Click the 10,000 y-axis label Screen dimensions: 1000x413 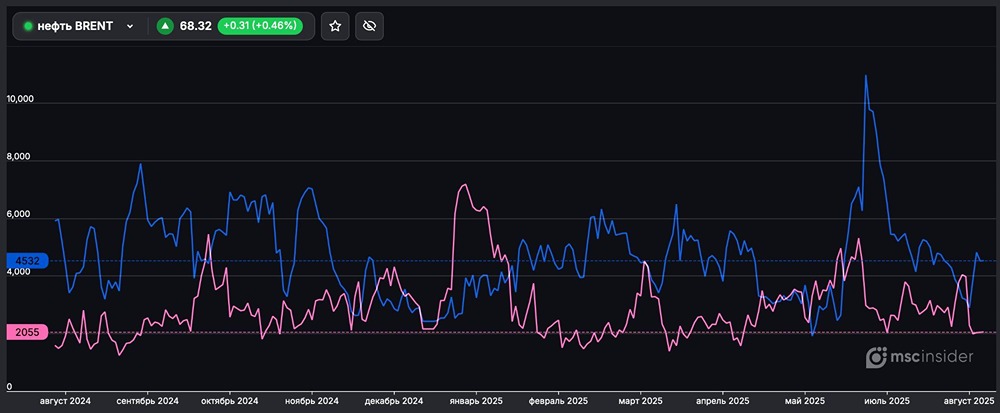coord(21,100)
